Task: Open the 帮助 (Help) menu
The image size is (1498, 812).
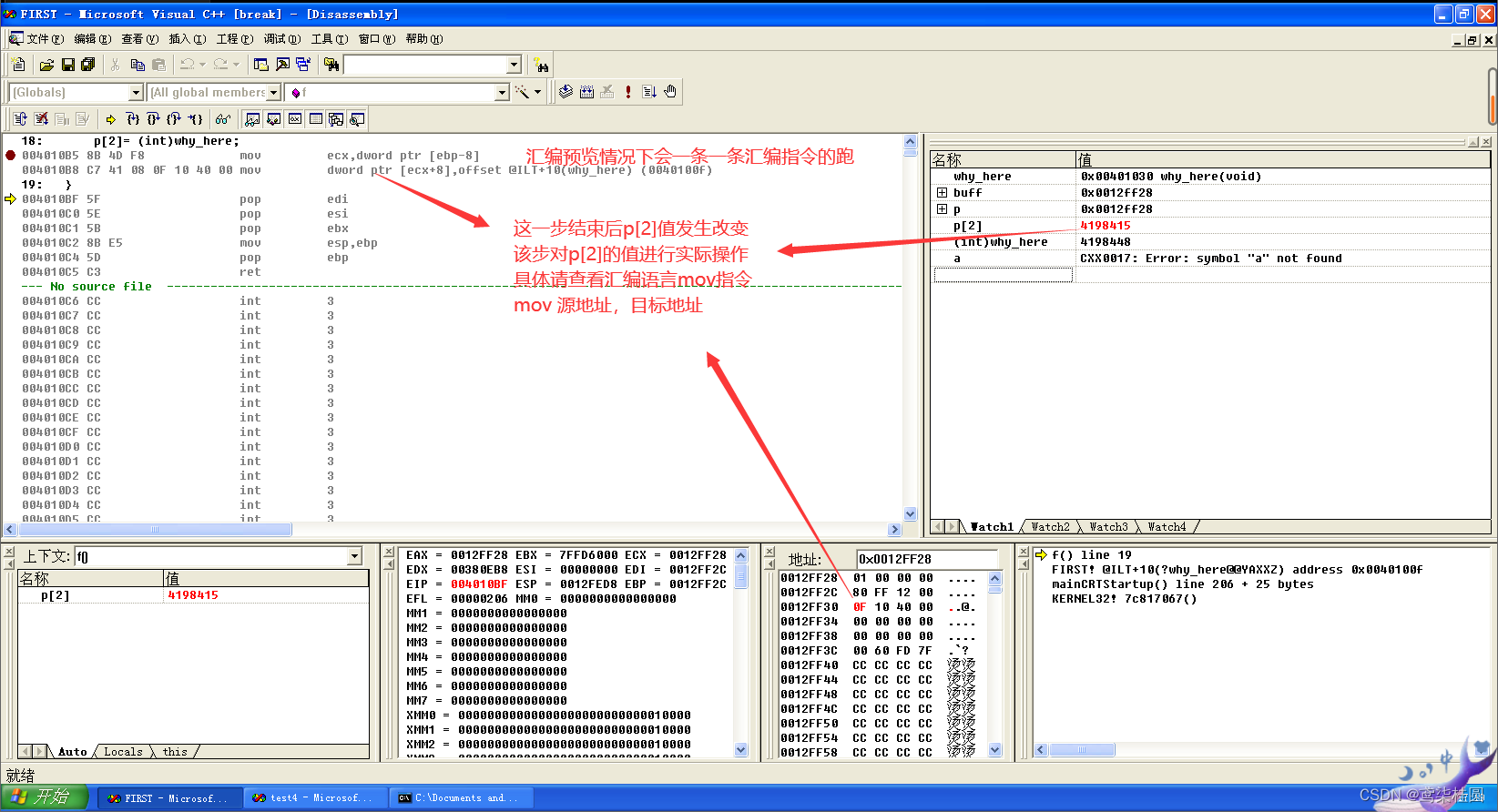Action: [x=423, y=39]
